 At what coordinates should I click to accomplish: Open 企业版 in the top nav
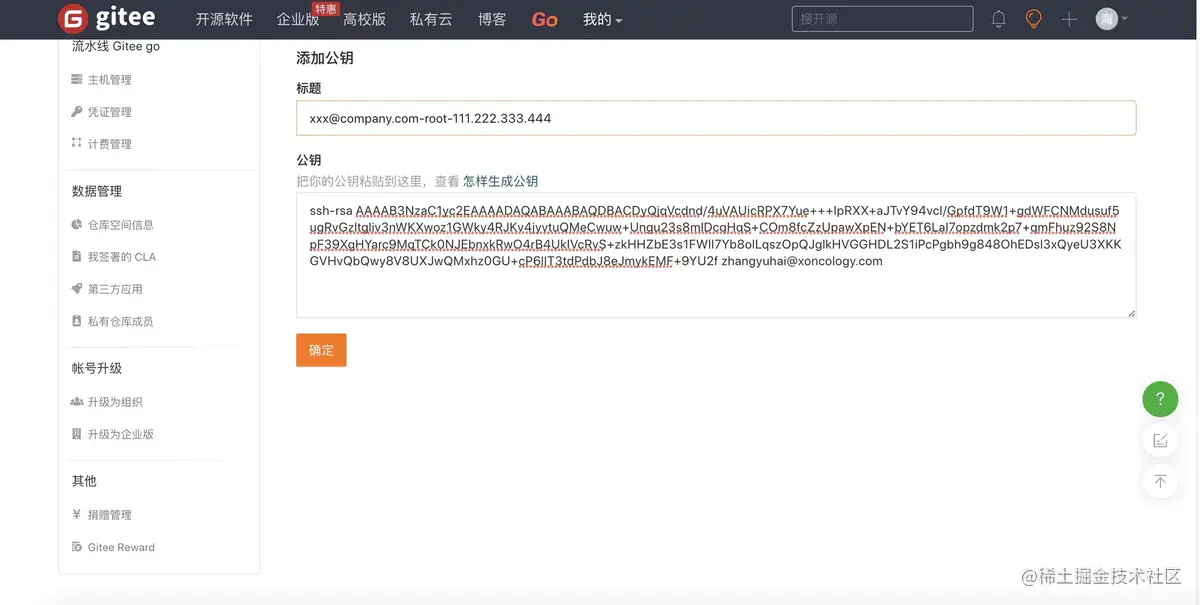298,19
